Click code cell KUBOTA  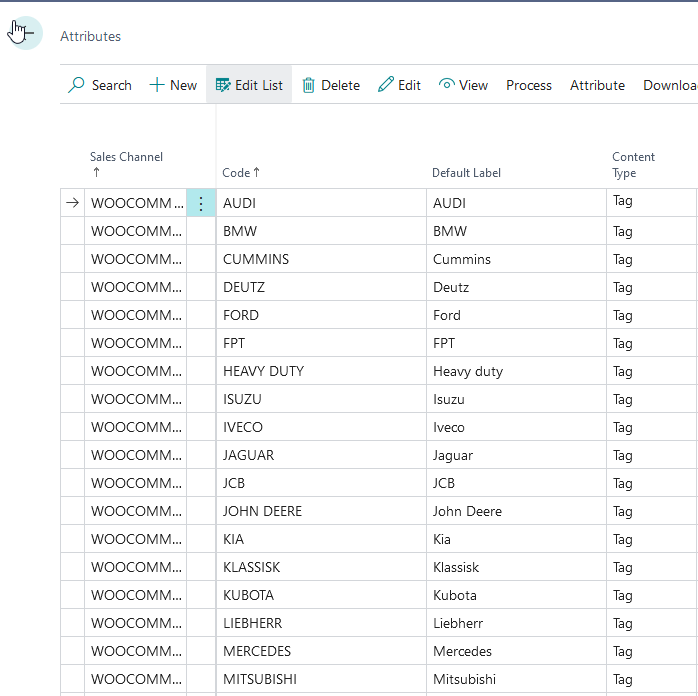(x=321, y=595)
